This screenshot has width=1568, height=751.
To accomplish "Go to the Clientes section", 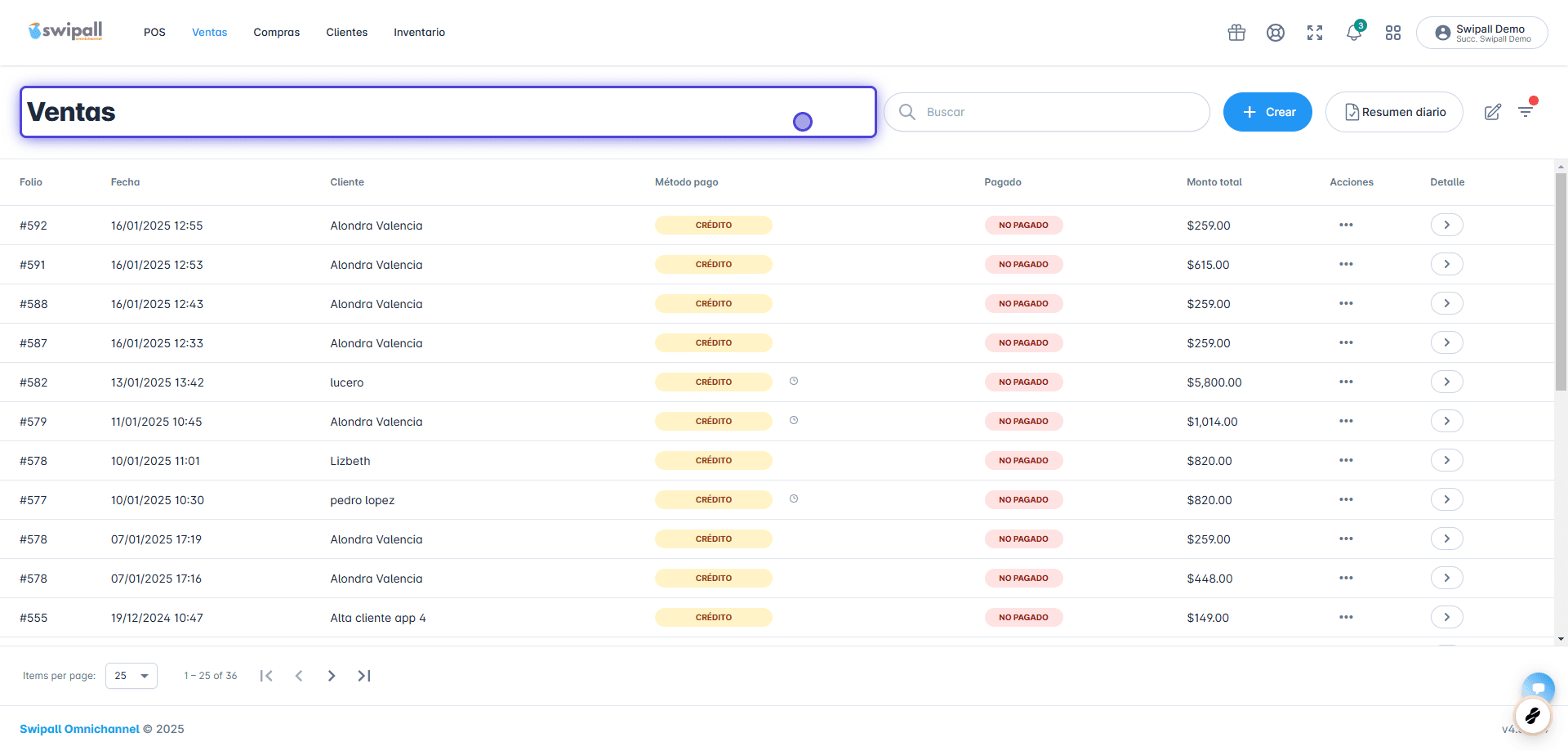I will click(x=347, y=33).
